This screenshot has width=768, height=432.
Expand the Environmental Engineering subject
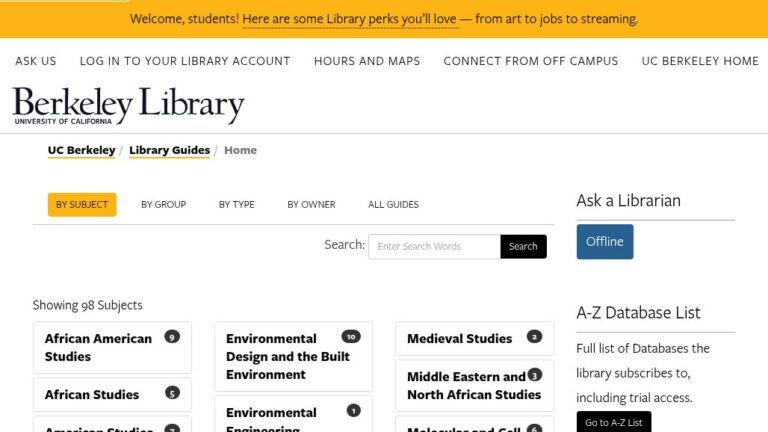293,414
